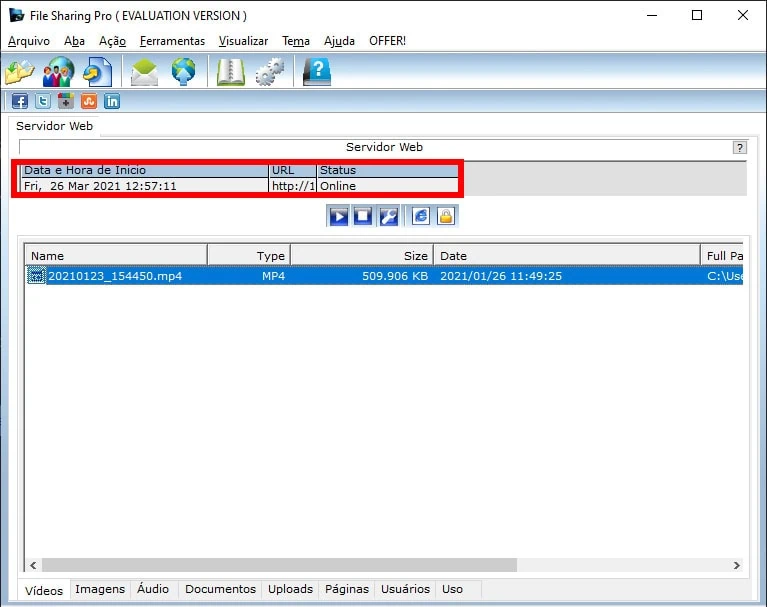Click the 2021/01/26 11:49:25 date cell
Screen dimensions: 767x607
[x=501, y=276]
